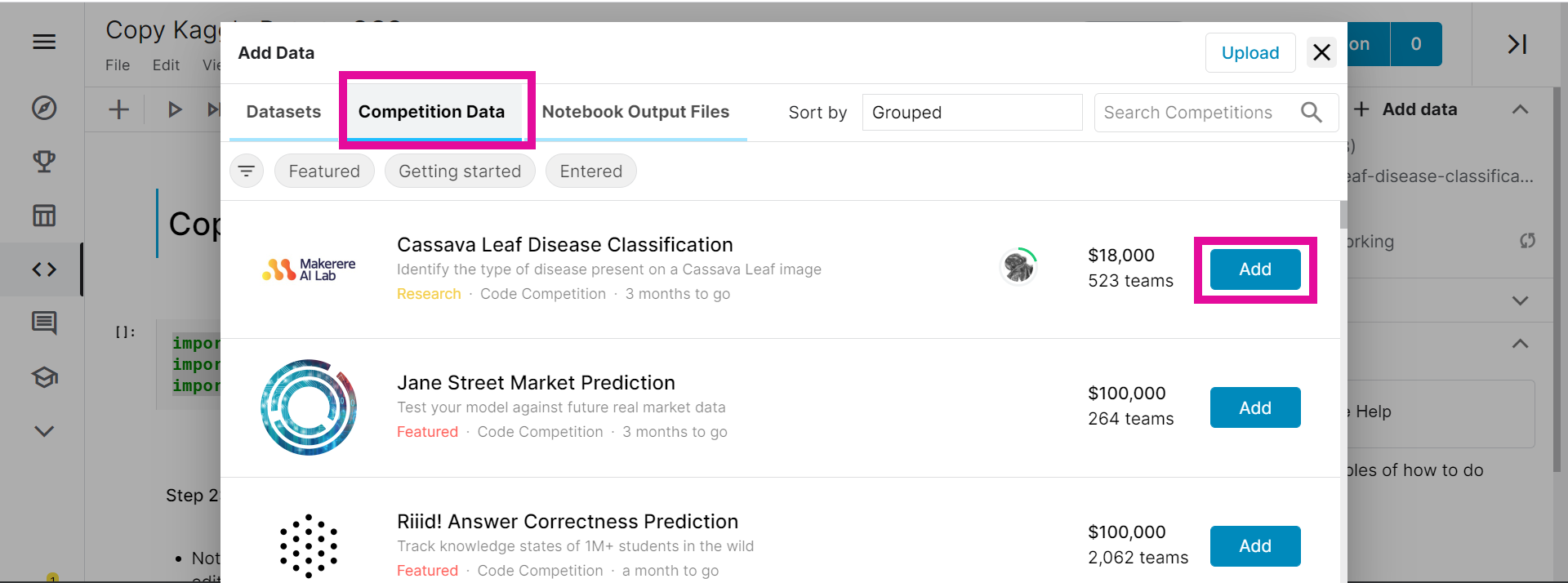The width and height of the screenshot is (1568, 583).
Task: Collapse the Add data section chevron
Action: pyautogui.click(x=1520, y=109)
